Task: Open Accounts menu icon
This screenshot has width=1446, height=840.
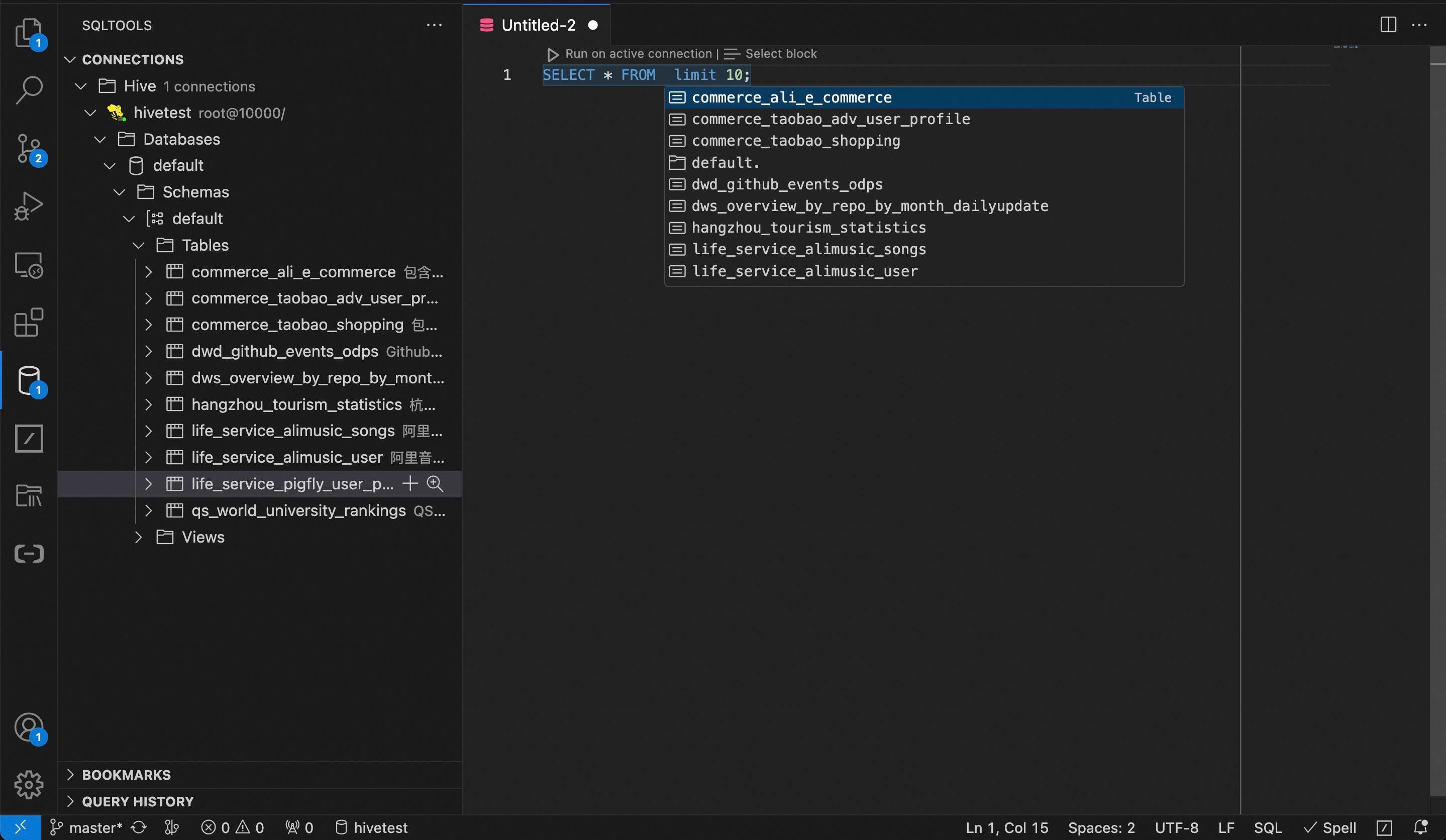Action: [29, 727]
